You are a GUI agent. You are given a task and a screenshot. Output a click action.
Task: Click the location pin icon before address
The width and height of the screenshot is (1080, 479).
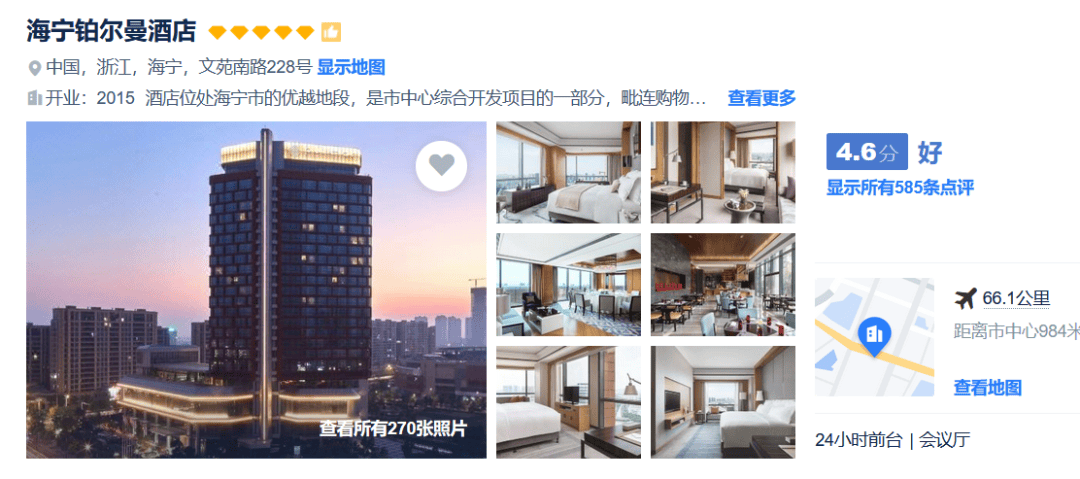(34, 68)
